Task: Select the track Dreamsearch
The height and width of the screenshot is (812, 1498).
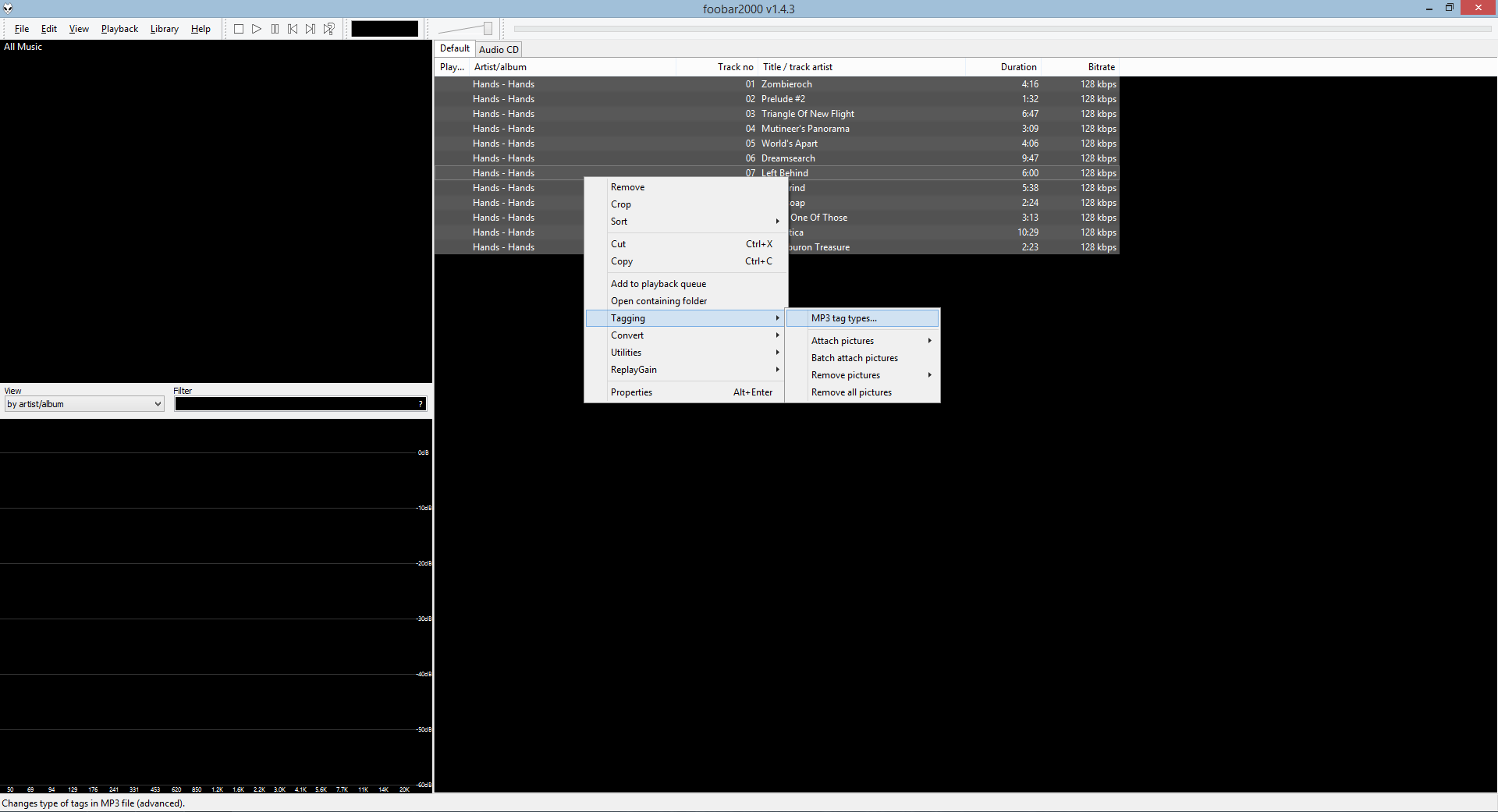Action: click(776, 158)
